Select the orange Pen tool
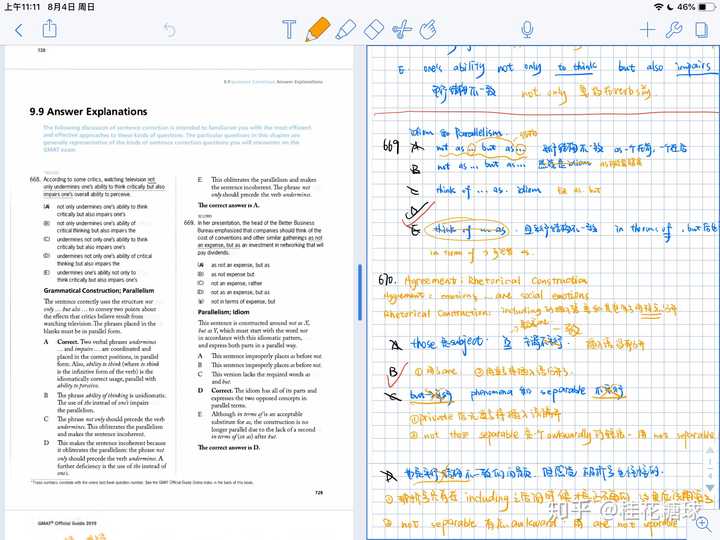The image size is (720, 540). [x=317, y=29]
